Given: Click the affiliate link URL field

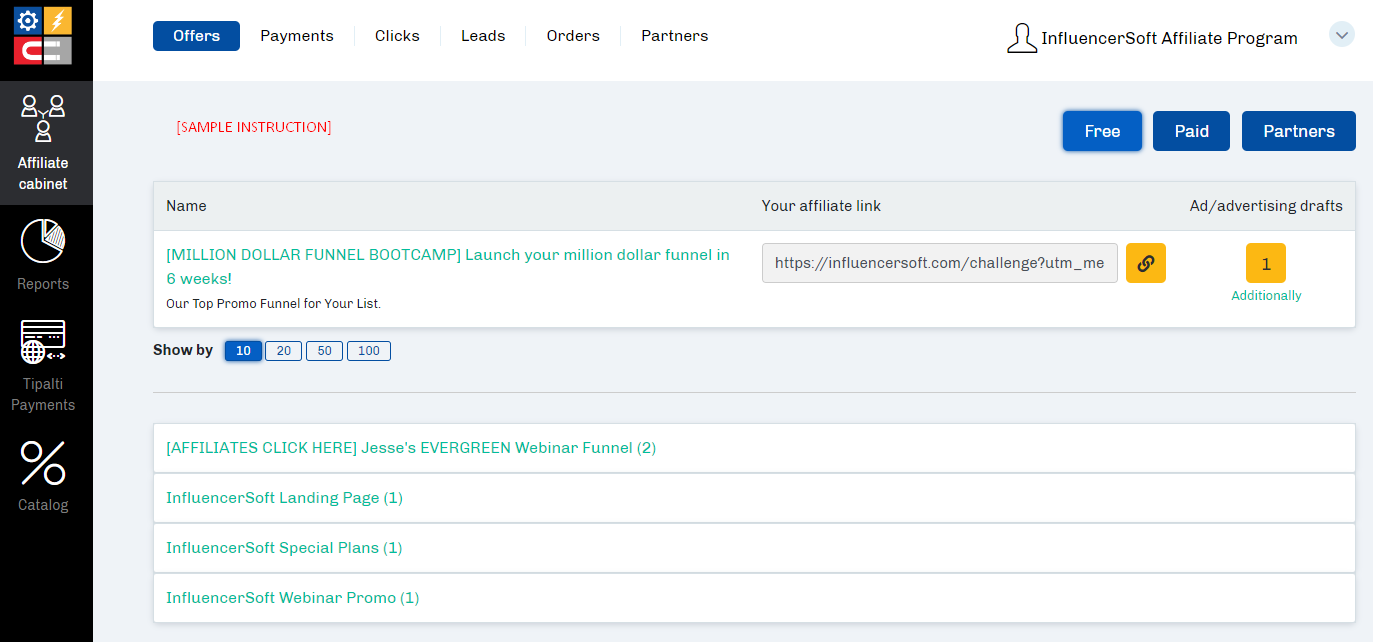Looking at the screenshot, I should point(940,263).
